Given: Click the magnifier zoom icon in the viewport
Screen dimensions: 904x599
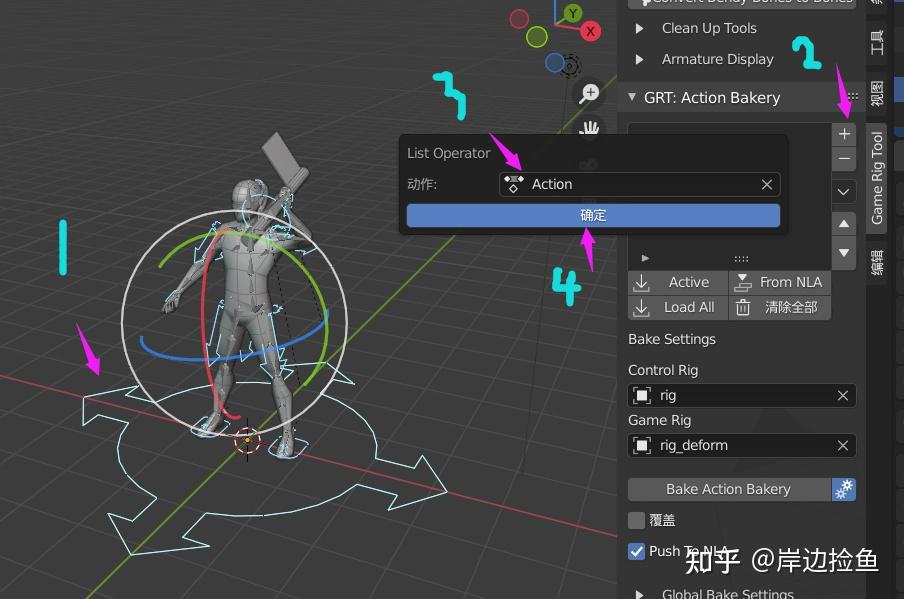Looking at the screenshot, I should [589, 92].
